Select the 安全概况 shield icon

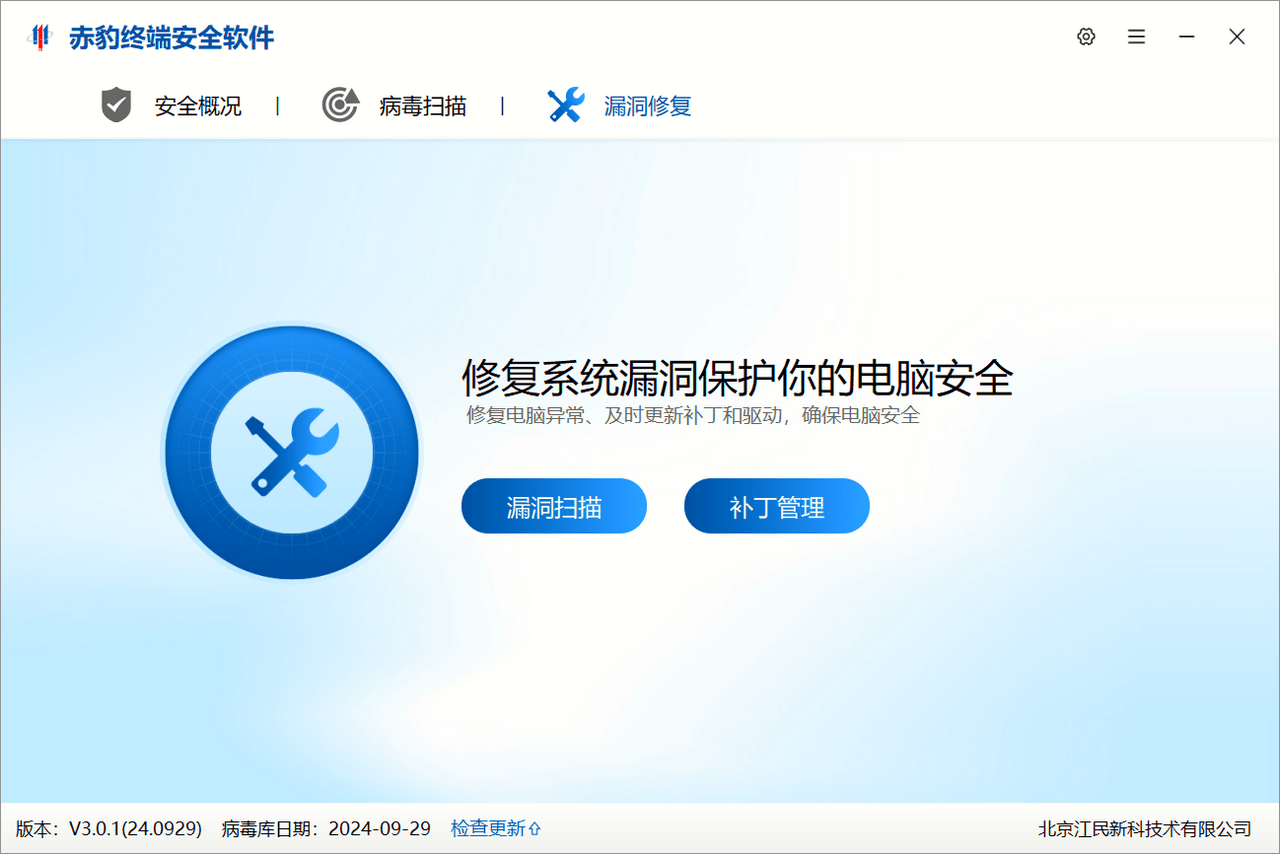[x=115, y=103]
